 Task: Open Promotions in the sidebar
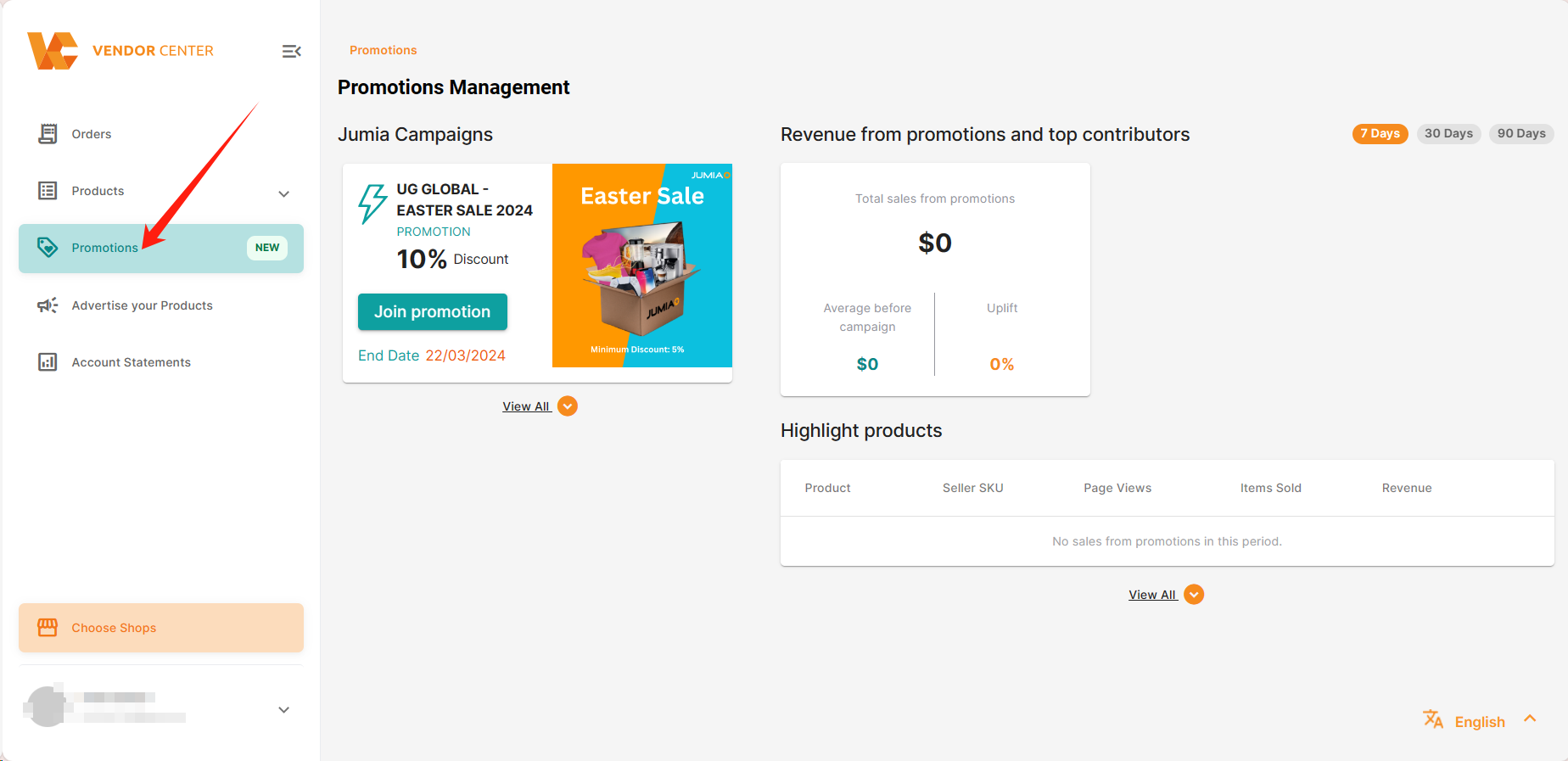(161, 248)
